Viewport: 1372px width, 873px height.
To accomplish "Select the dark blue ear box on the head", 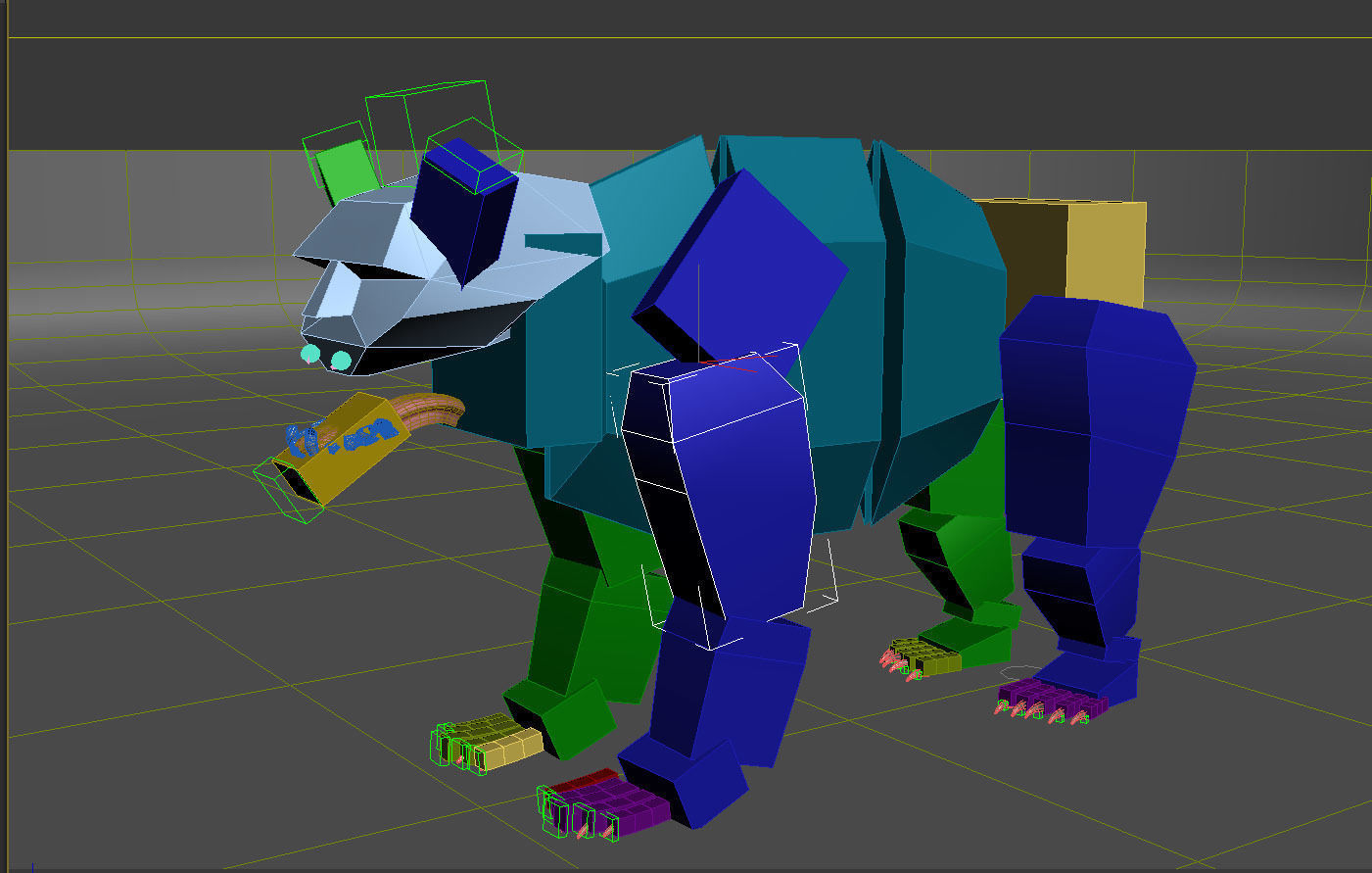I will coord(462,211).
